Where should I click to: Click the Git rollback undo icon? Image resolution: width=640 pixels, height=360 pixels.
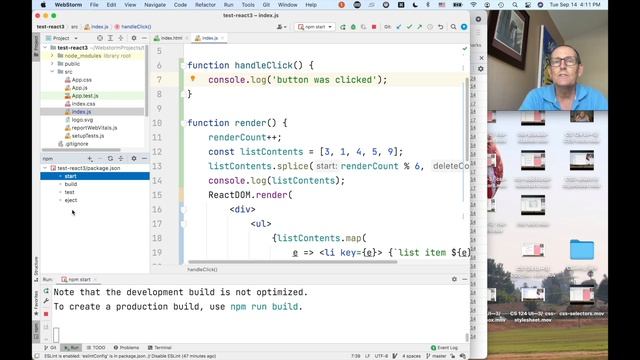coord(440,27)
